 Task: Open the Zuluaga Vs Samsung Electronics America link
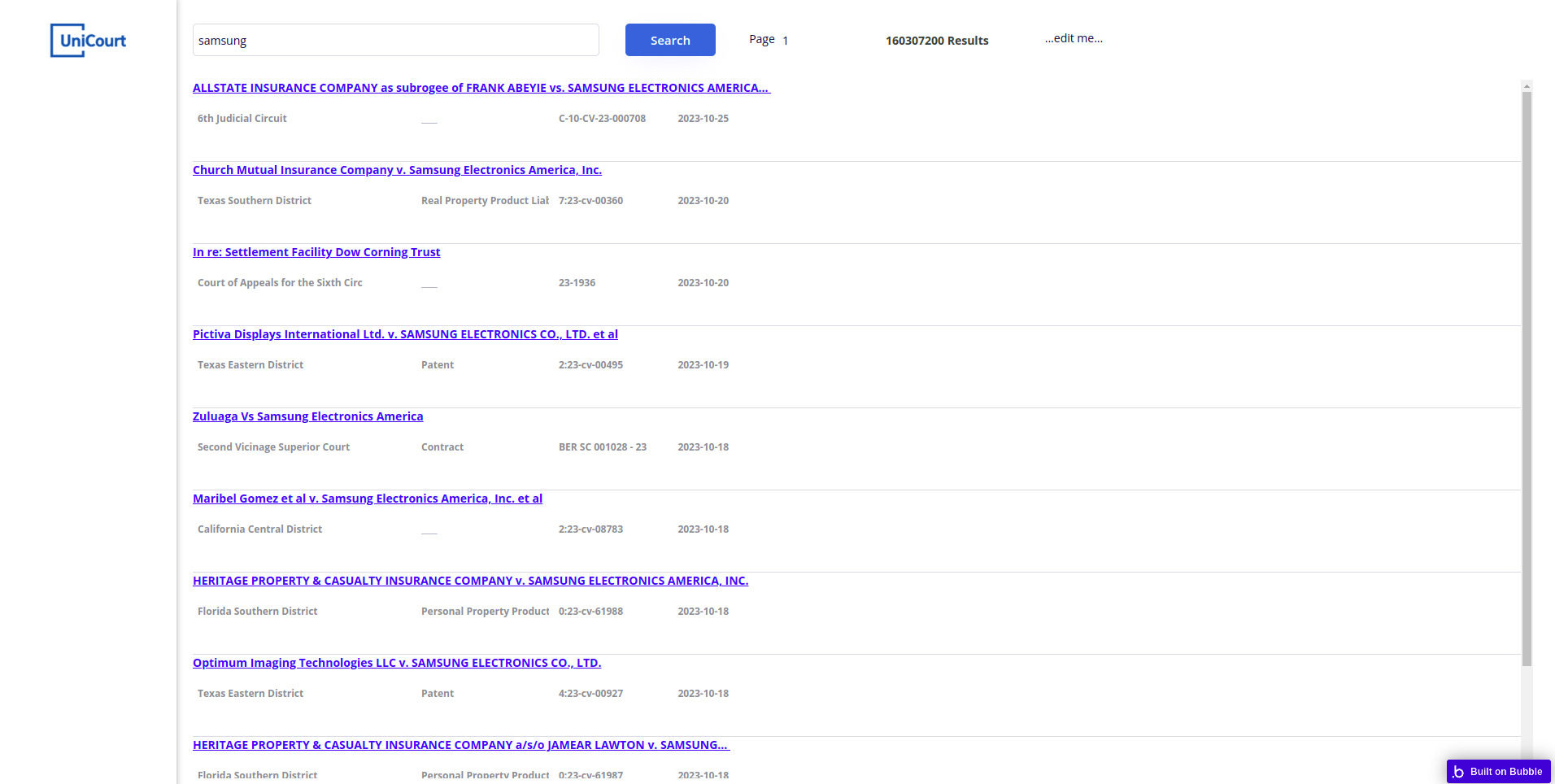[x=307, y=416]
